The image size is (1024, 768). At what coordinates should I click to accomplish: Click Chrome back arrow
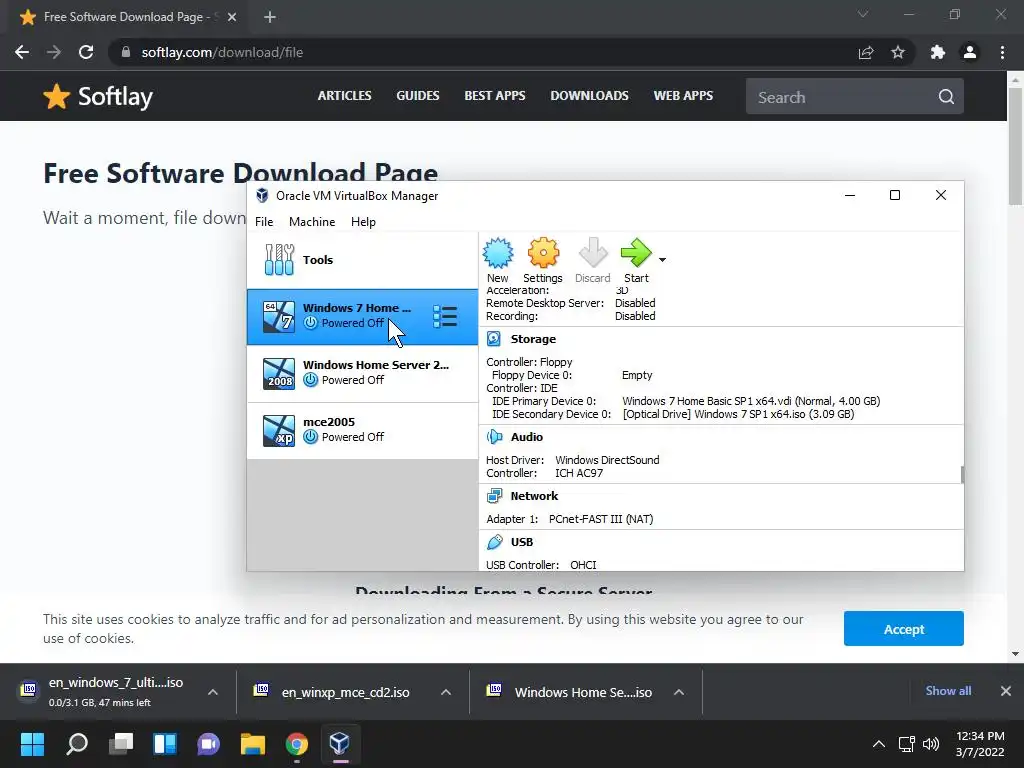[22, 52]
